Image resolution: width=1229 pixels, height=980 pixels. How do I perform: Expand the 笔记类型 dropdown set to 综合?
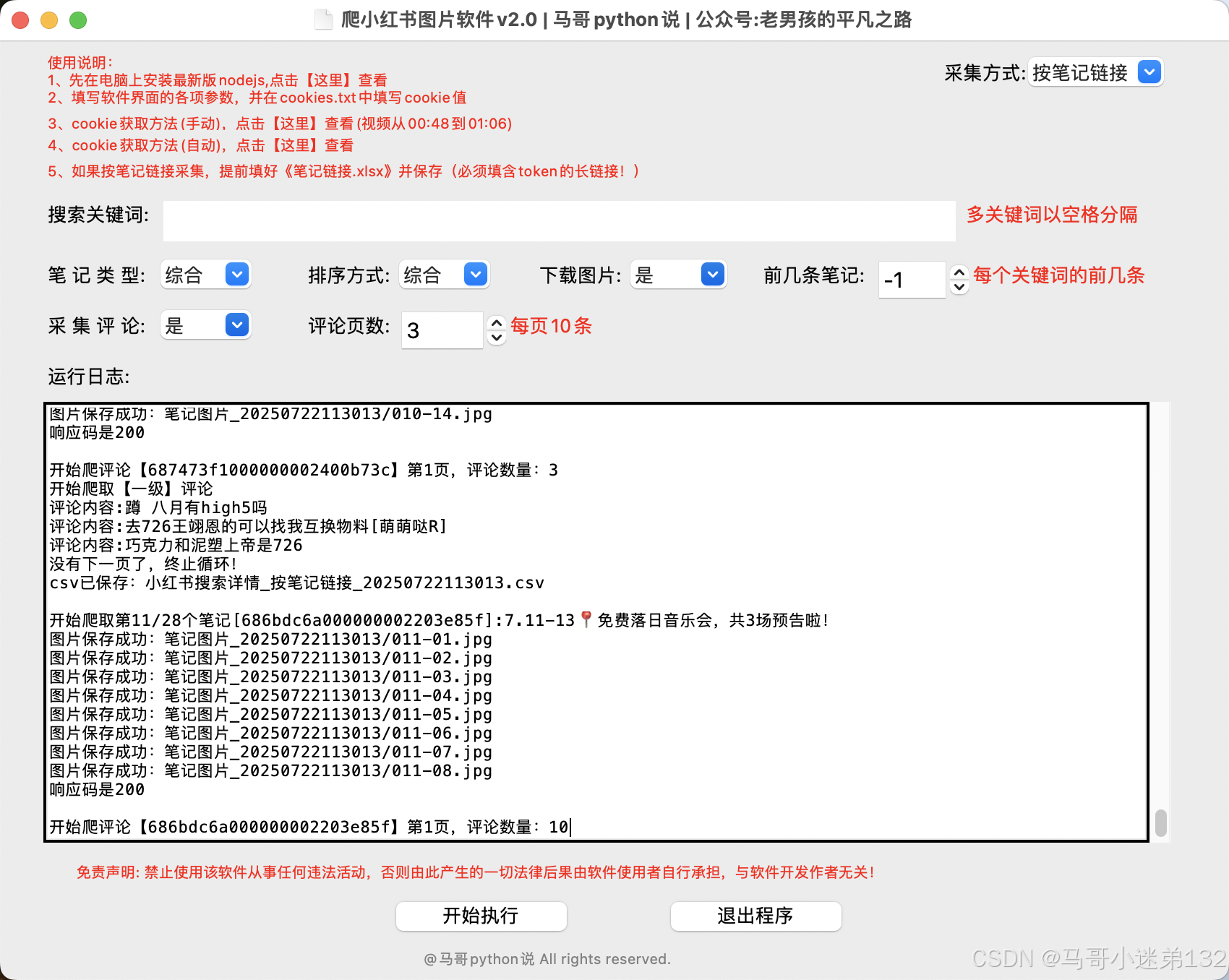[205, 275]
